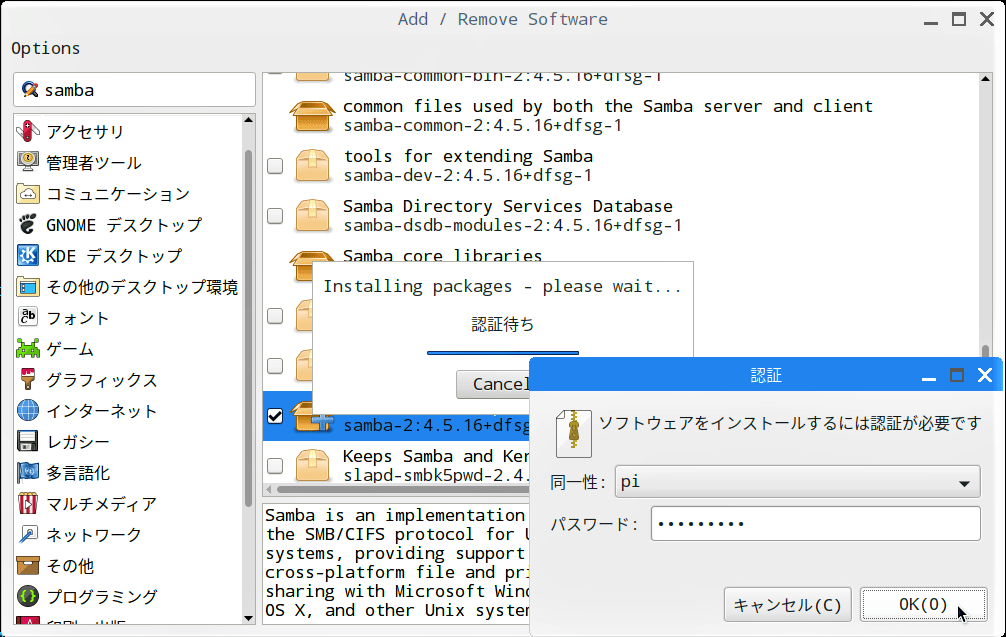Select the その他 box icon
Image resolution: width=1006 pixels, height=637 pixels.
[28, 565]
